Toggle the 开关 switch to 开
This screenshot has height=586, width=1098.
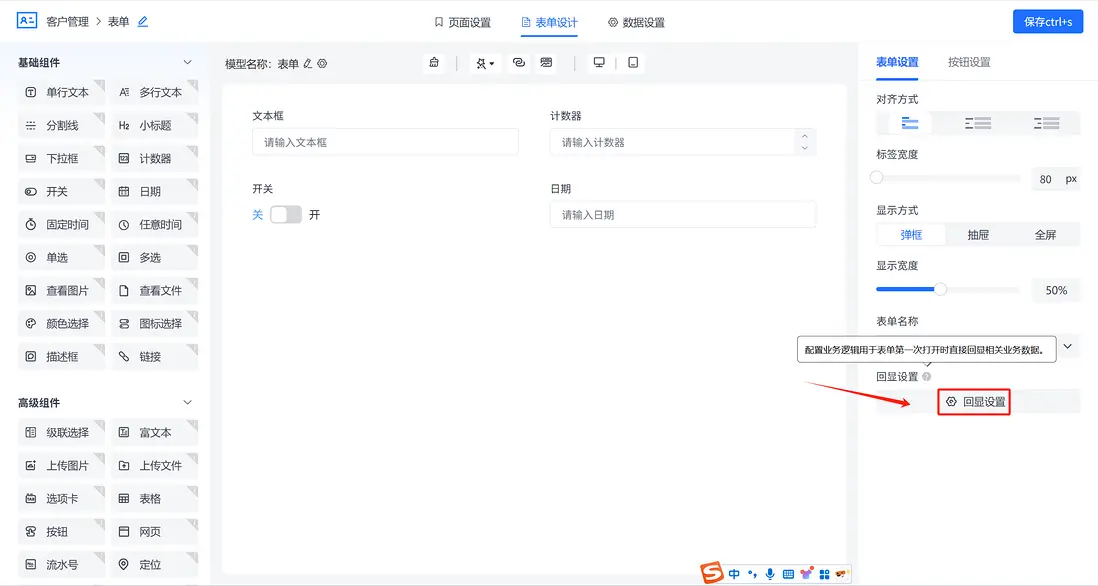point(286,214)
